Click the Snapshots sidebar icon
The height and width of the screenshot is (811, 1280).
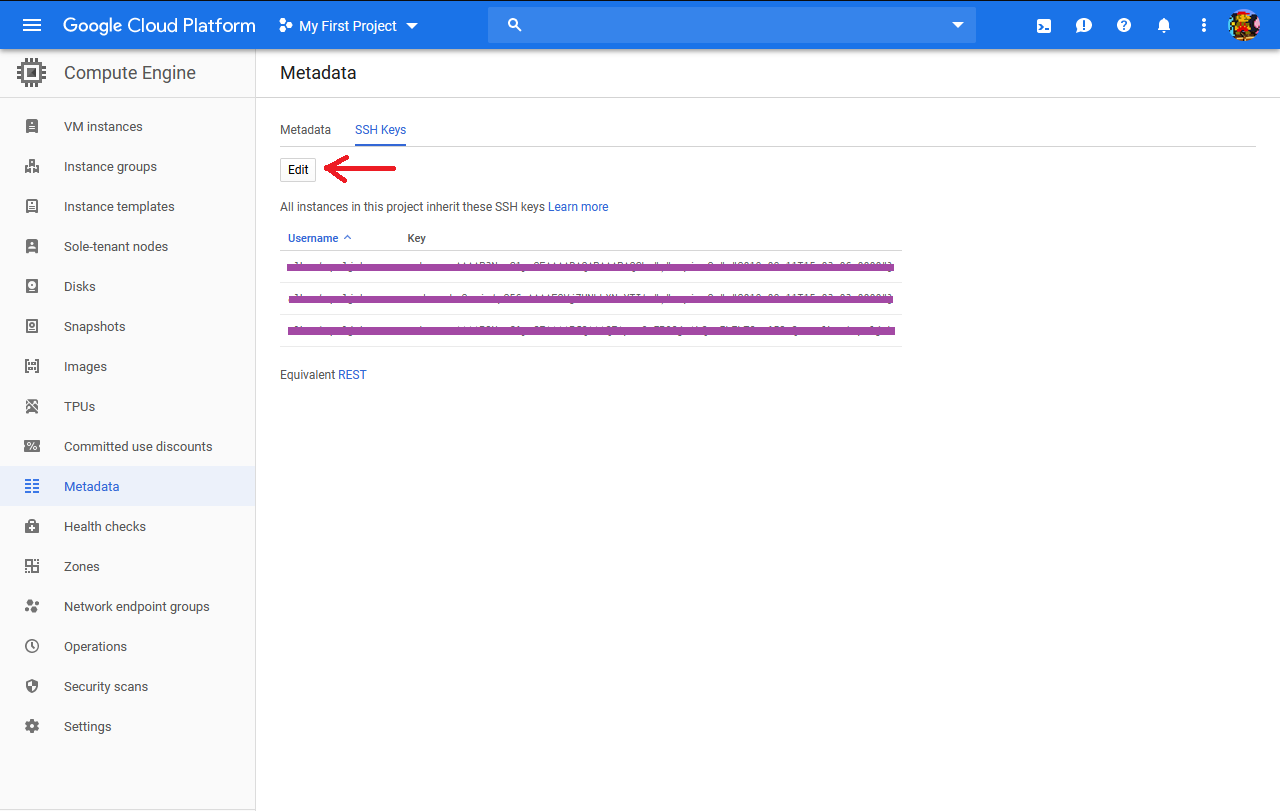[x=32, y=326]
